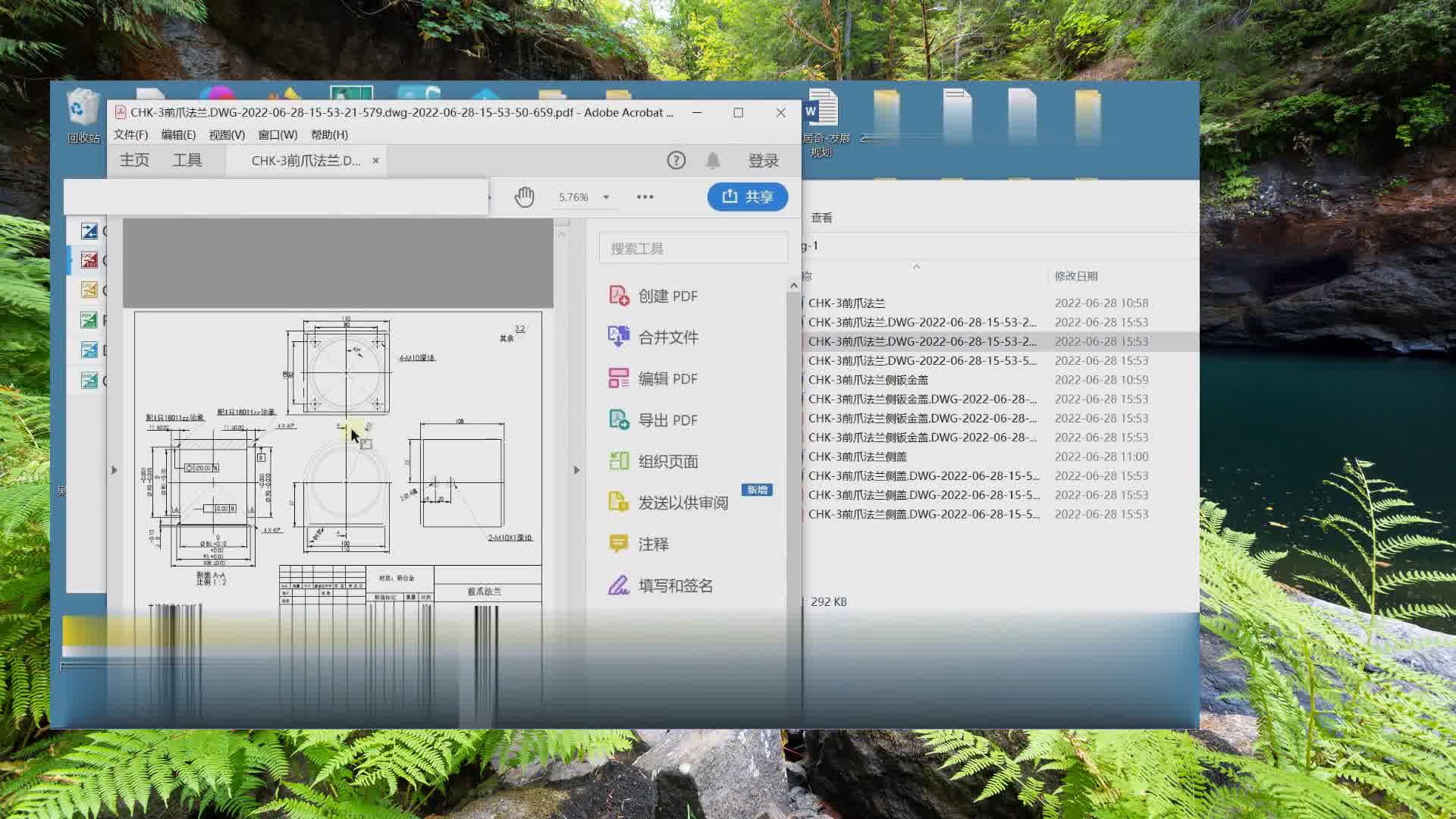The width and height of the screenshot is (1456, 819).
Task: Click the PDF title icon in Acrobat title bar
Action: [120, 112]
